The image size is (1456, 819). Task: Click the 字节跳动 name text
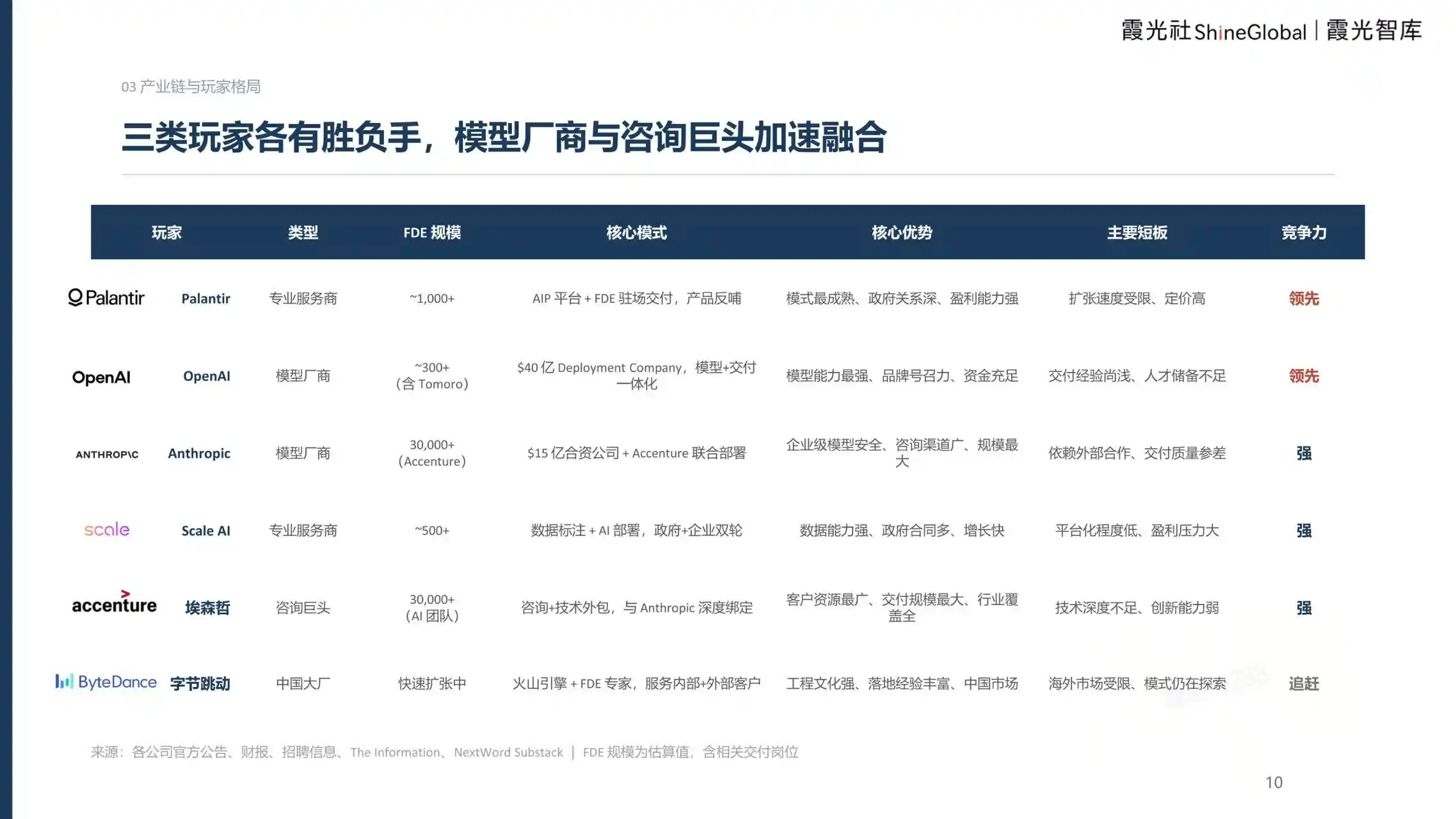click(x=200, y=684)
